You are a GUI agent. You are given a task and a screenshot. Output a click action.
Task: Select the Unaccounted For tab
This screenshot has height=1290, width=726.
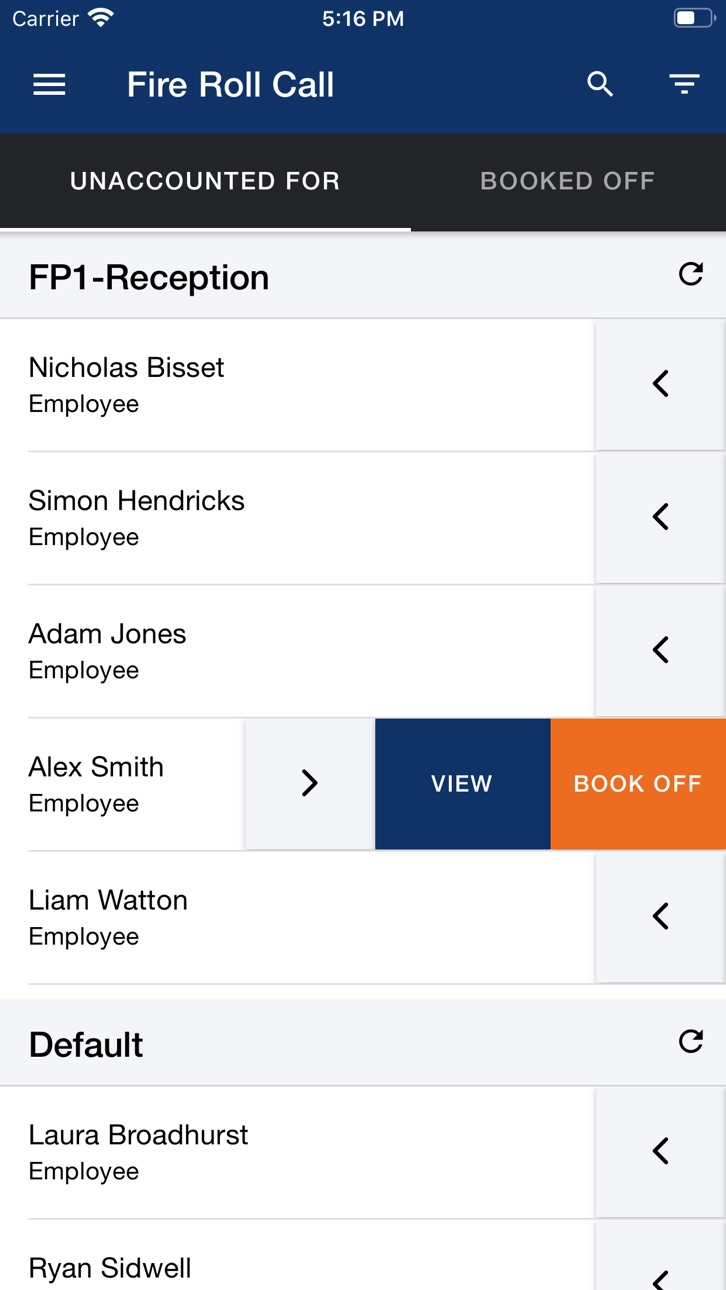205,181
